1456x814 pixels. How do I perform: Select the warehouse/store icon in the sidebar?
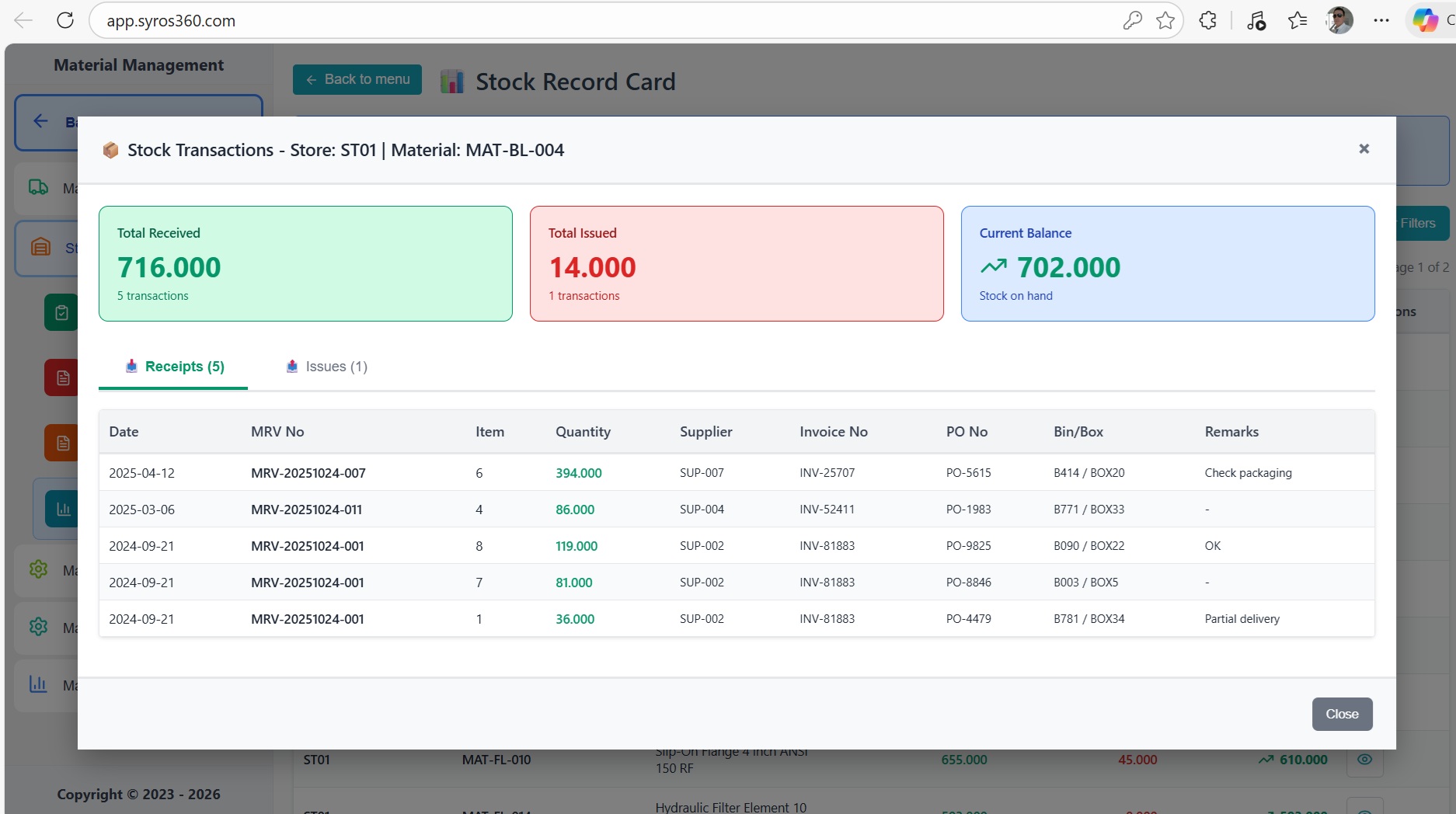38,248
